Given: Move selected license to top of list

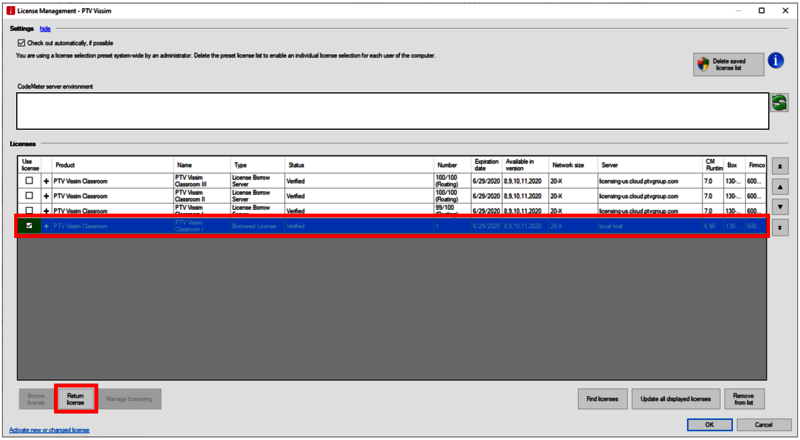Looking at the screenshot, I should (x=781, y=164).
